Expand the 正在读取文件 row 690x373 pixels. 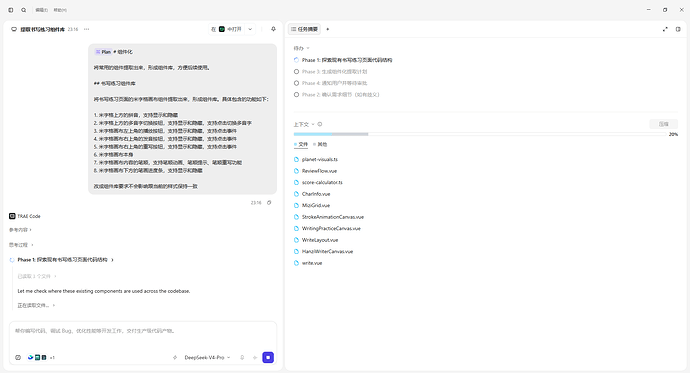36,305
